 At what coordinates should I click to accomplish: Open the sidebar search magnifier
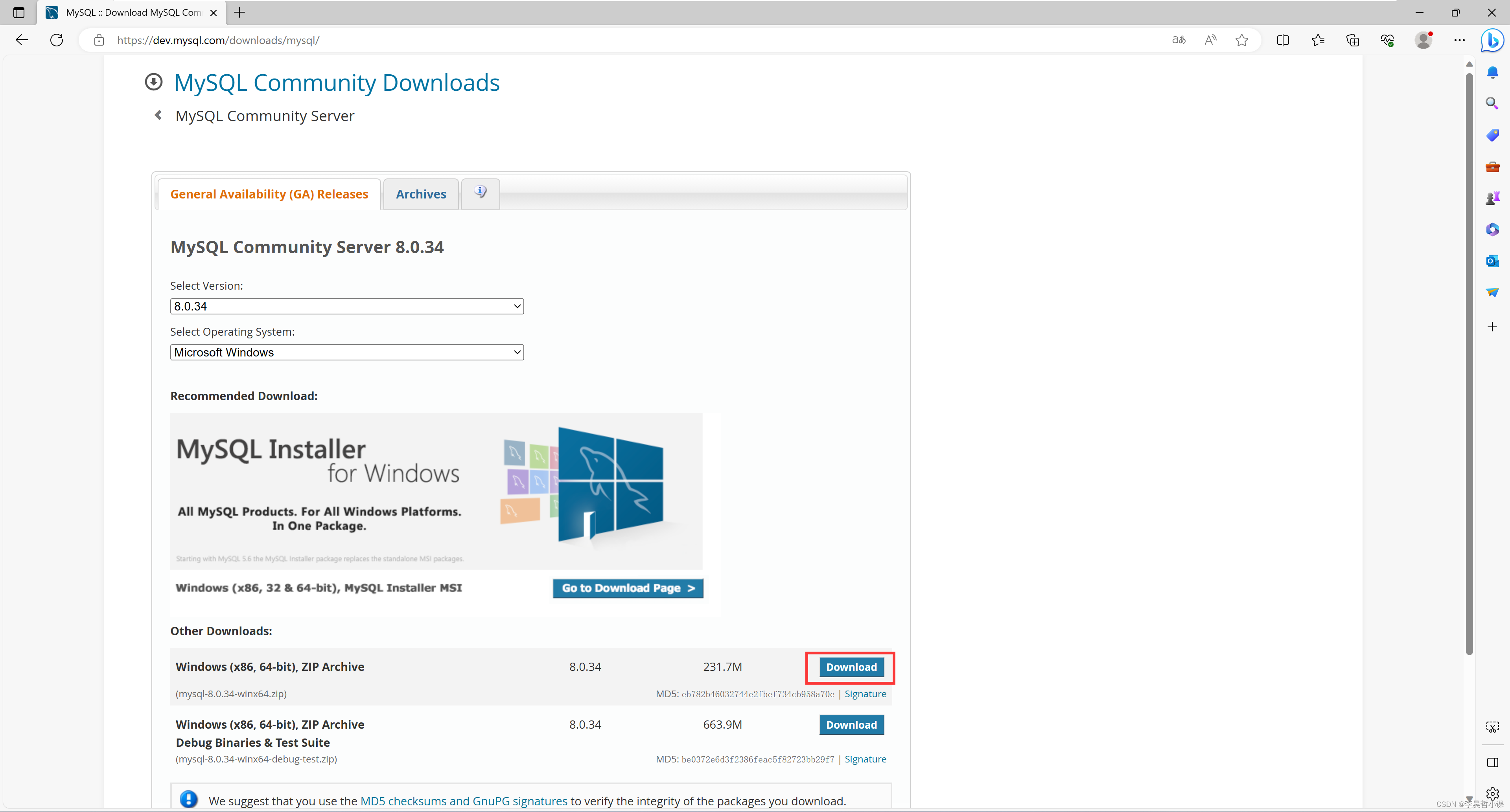(1492, 104)
